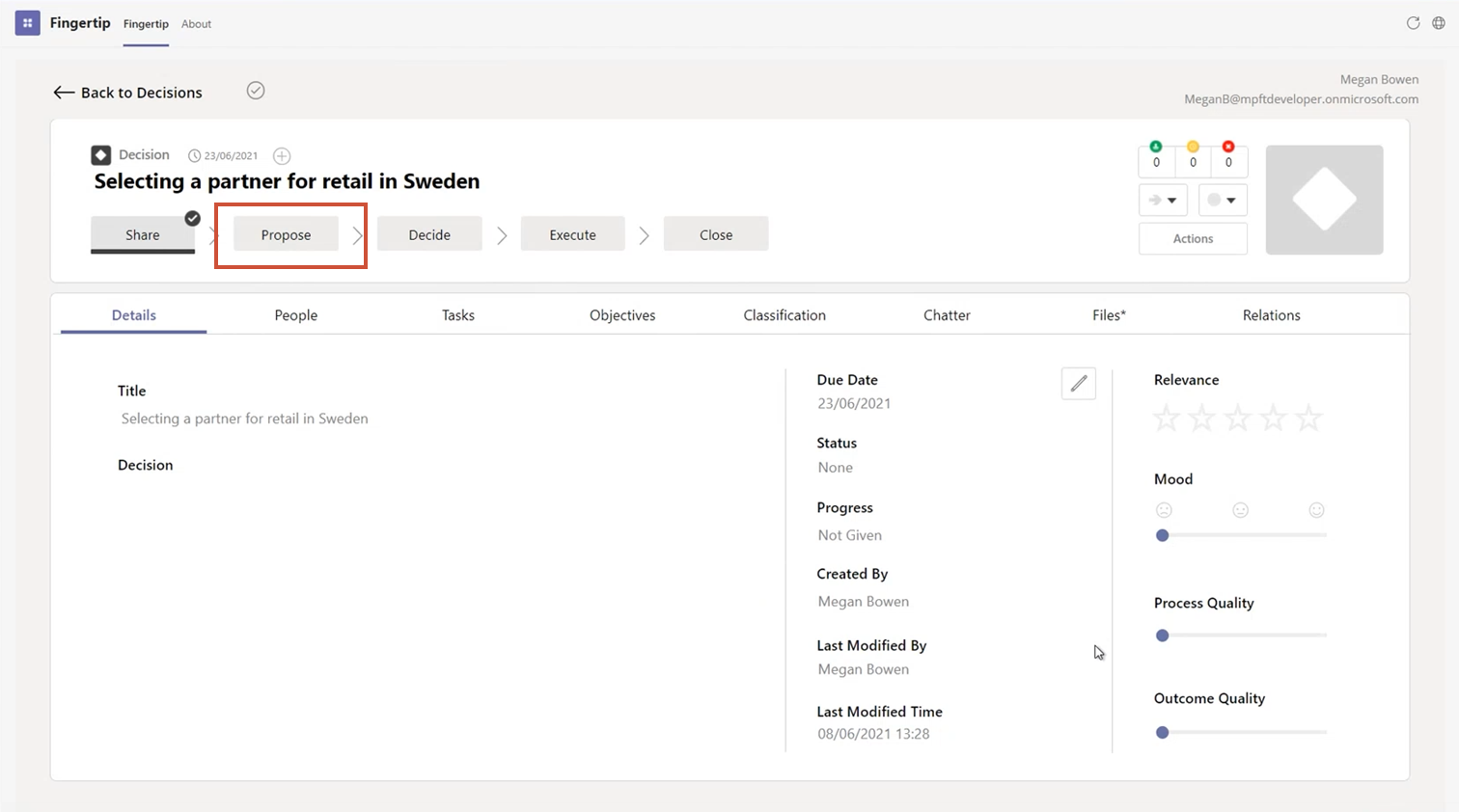Click the Progress value Not Given
The height and width of the screenshot is (812, 1459).
850,535
